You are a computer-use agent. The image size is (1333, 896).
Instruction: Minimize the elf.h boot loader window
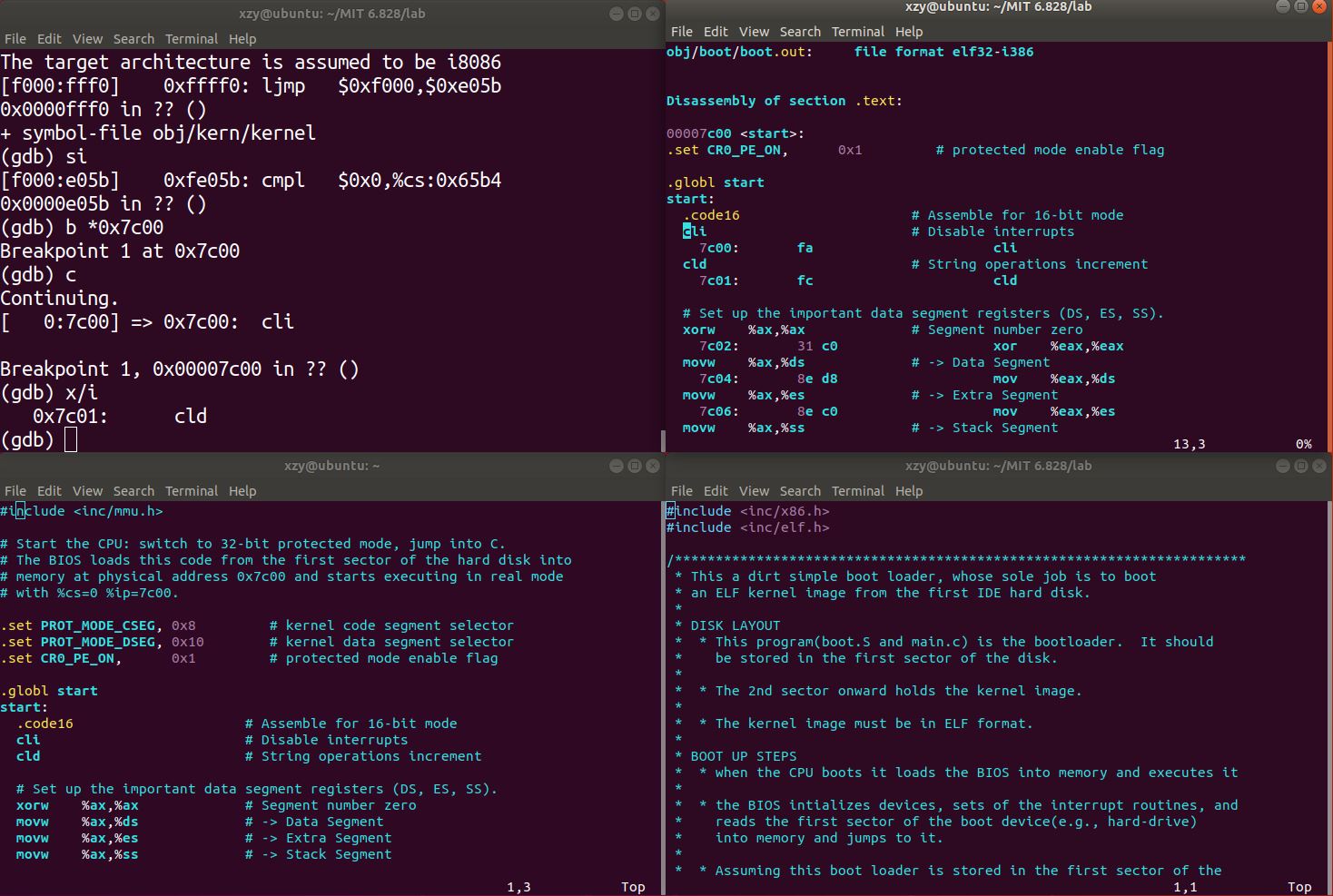1283,466
